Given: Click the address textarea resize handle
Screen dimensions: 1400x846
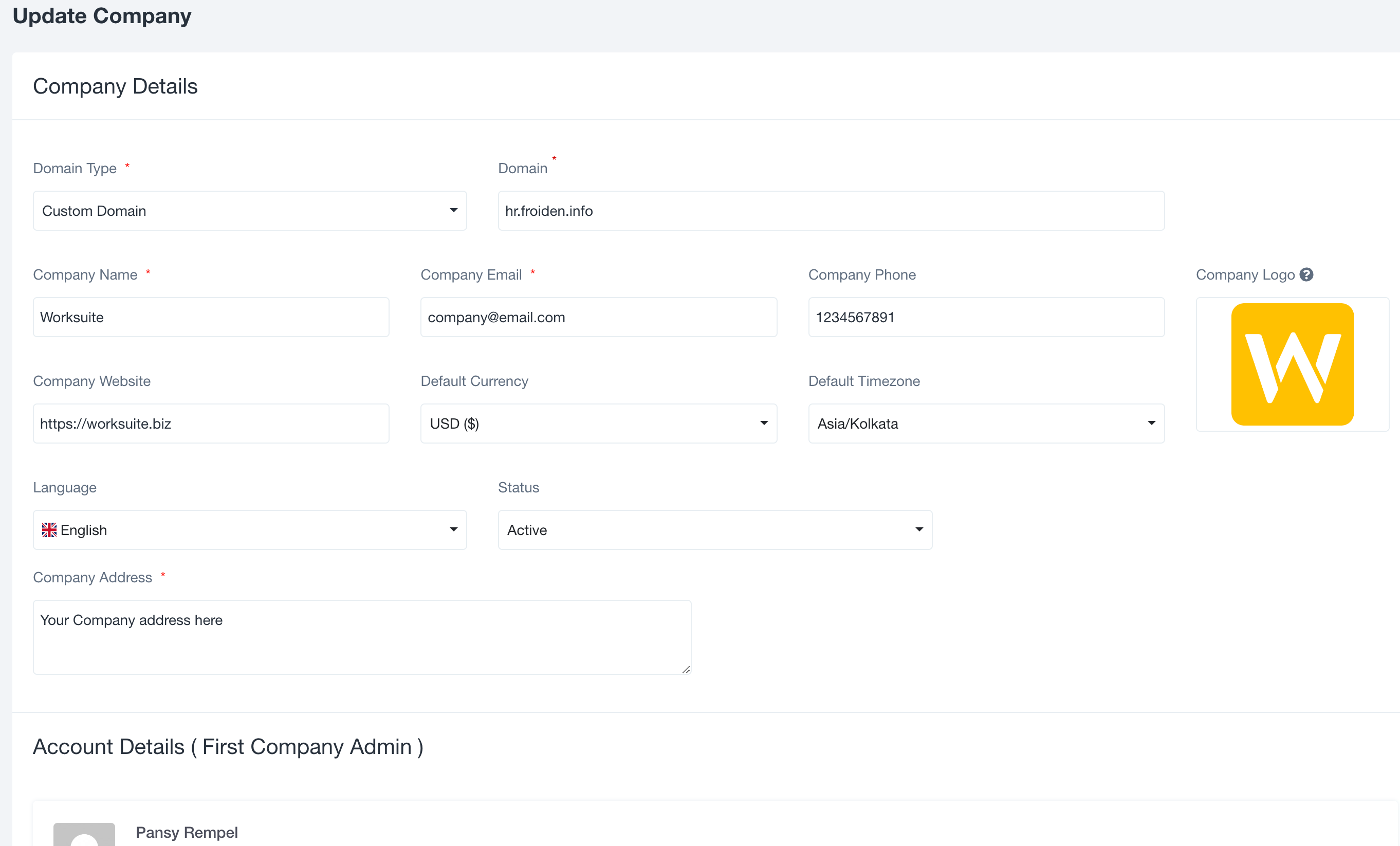Looking at the screenshot, I should (686, 670).
